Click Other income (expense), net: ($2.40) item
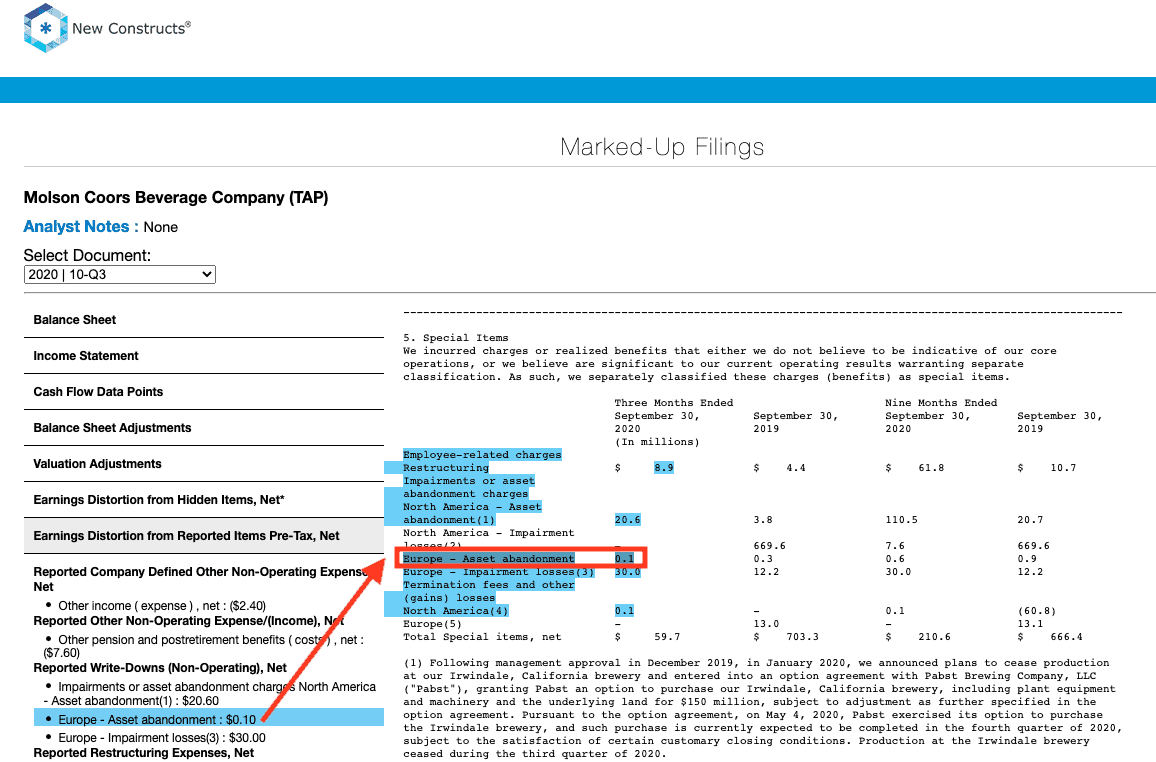The image size is (1156, 762). [162, 606]
